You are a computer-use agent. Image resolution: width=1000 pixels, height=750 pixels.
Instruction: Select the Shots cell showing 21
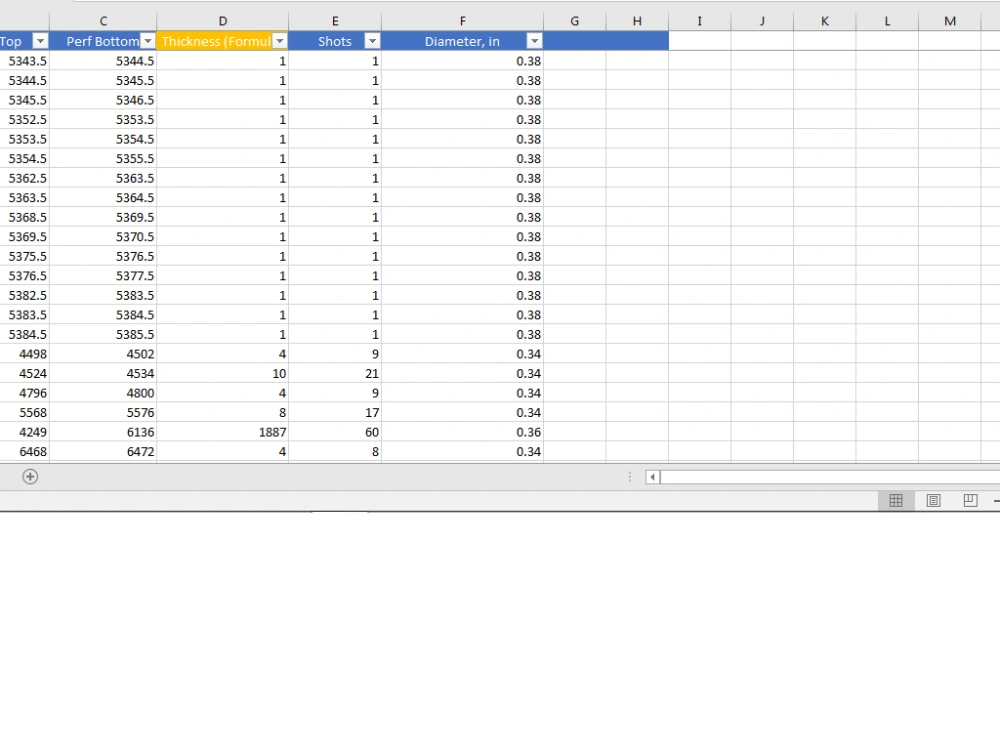(335, 374)
